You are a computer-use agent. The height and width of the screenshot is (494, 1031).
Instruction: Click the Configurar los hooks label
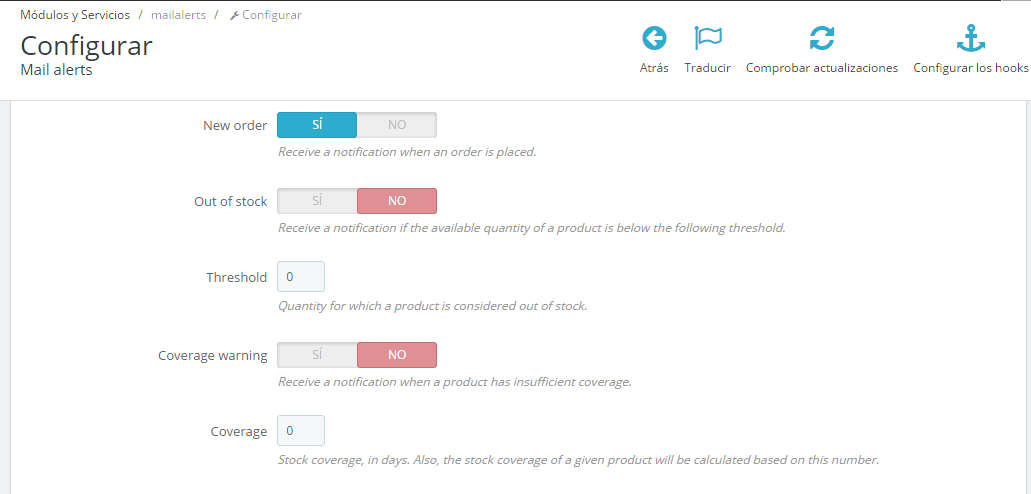(971, 68)
